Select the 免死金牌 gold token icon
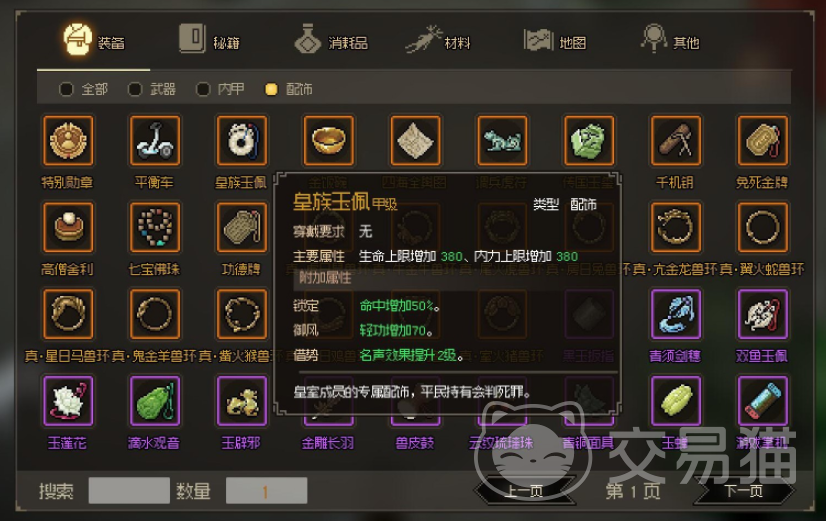Screen dimensions: 826x521 [763, 141]
